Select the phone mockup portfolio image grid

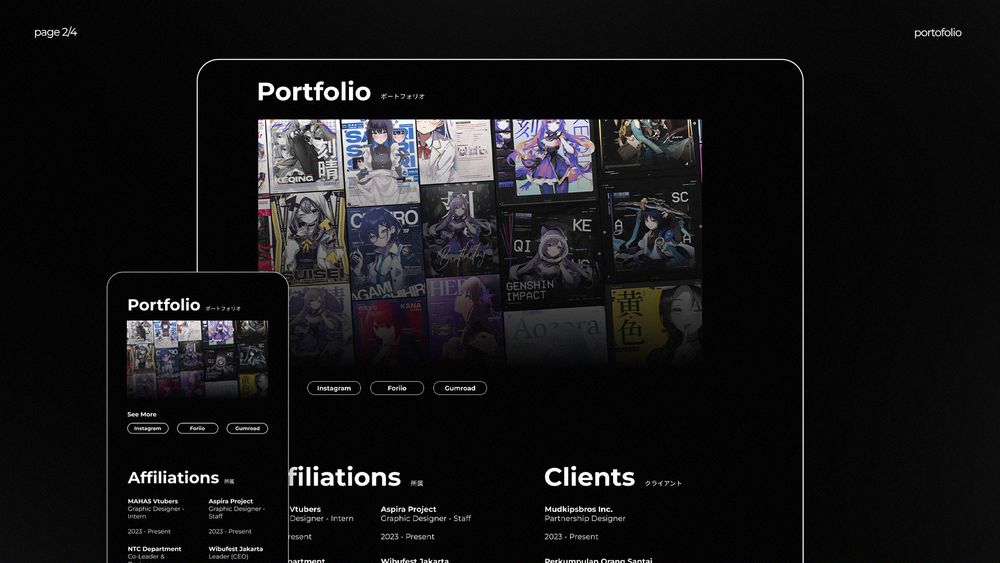197,359
